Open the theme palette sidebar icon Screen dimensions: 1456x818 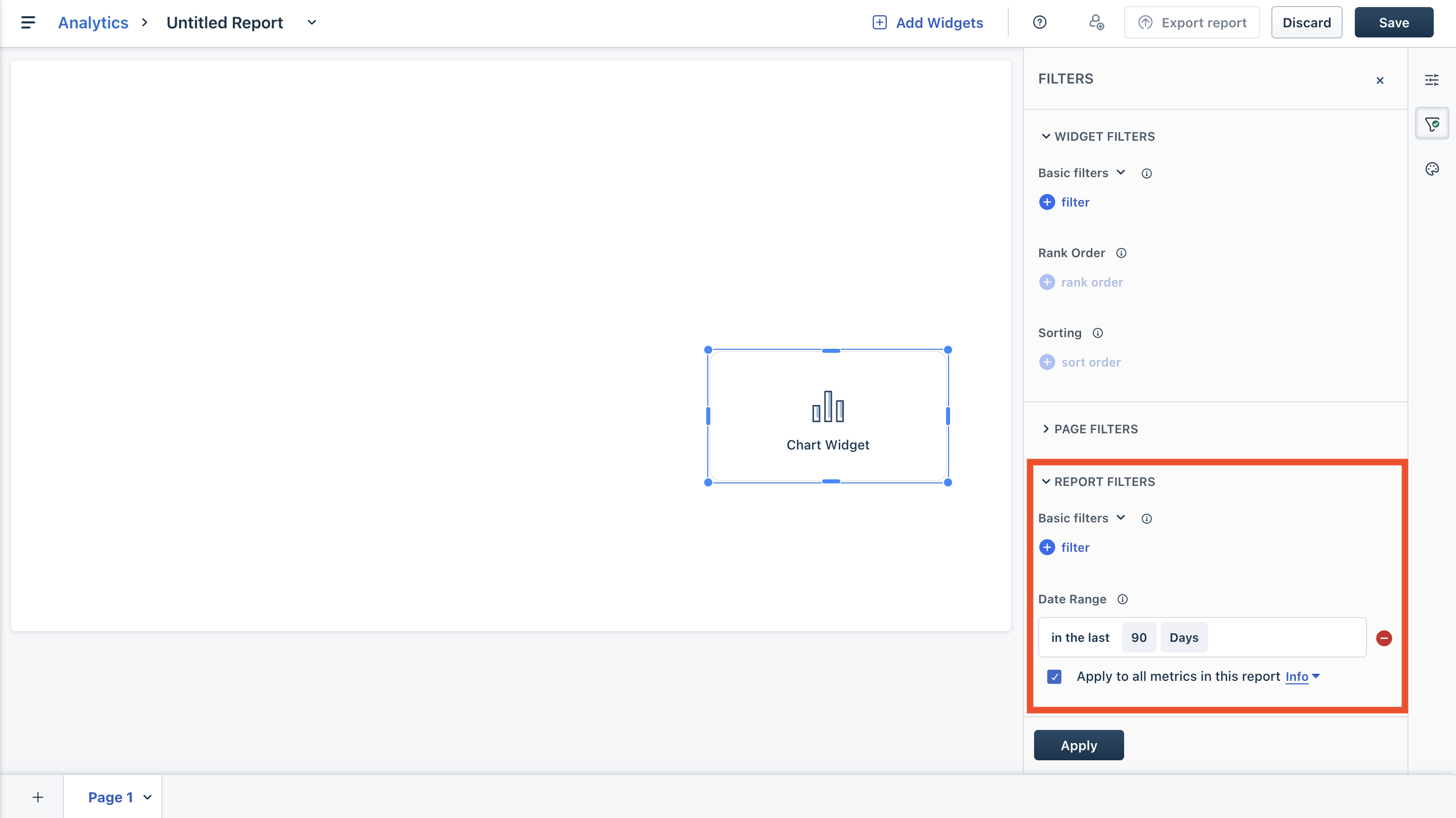[x=1432, y=169]
